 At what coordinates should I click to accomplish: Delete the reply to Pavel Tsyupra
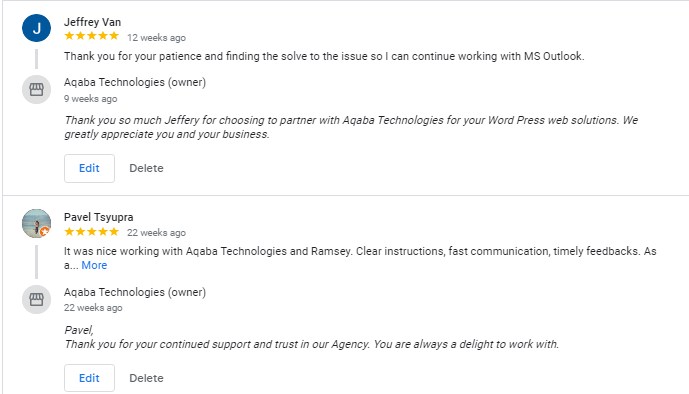pos(146,378)
